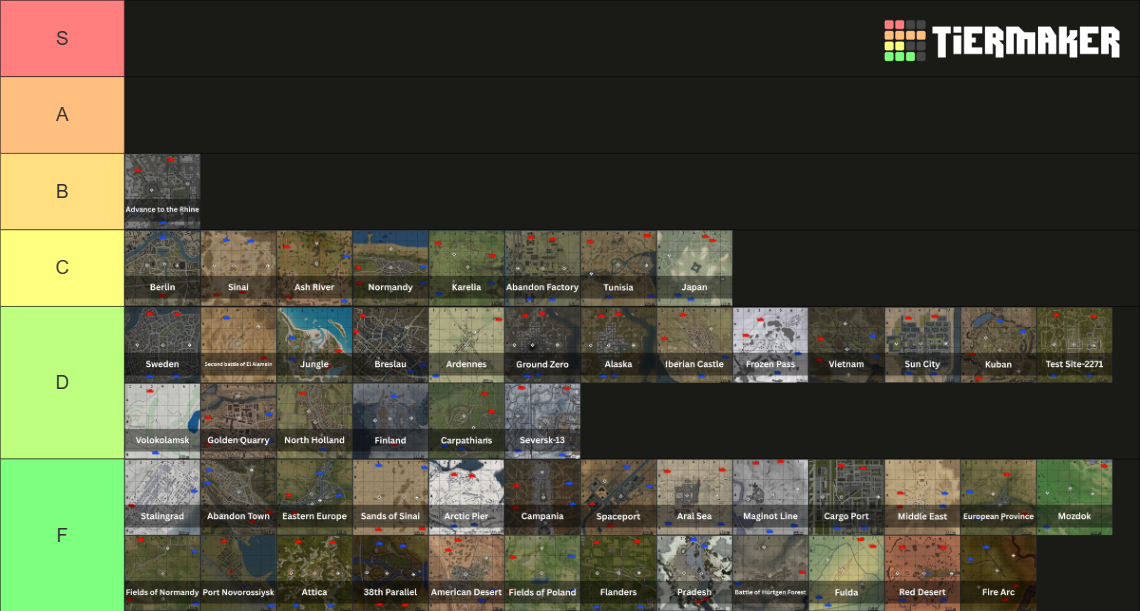
Task: Select the Carpathians map thumbnail
Action: 466,420
